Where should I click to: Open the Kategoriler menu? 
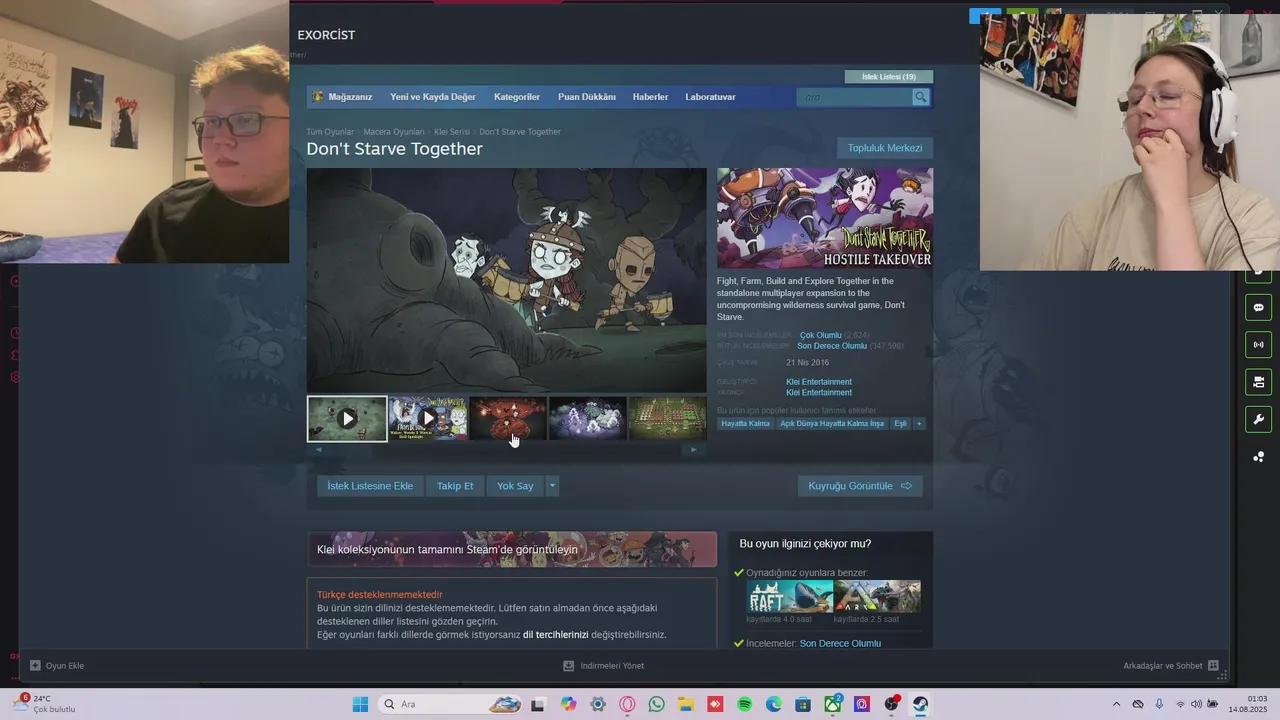517,97
